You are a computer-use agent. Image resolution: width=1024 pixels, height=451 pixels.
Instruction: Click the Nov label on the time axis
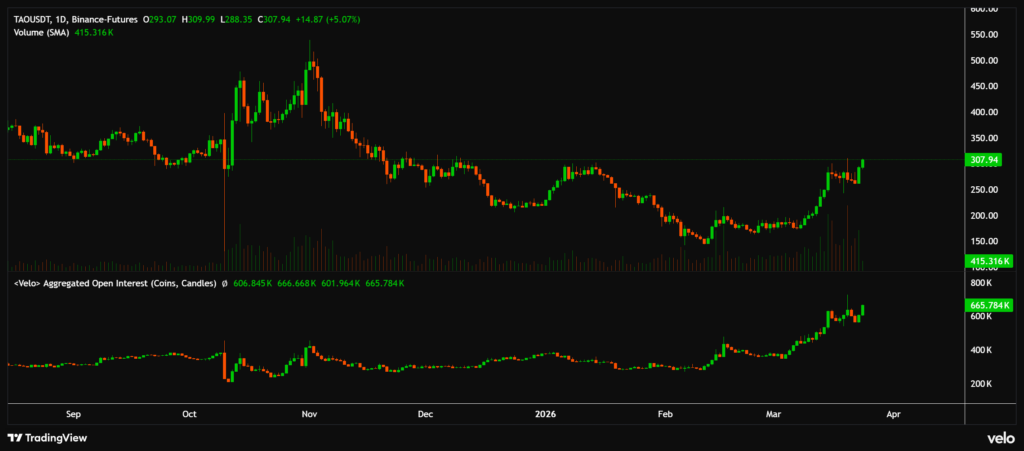(x=310, y=412)
